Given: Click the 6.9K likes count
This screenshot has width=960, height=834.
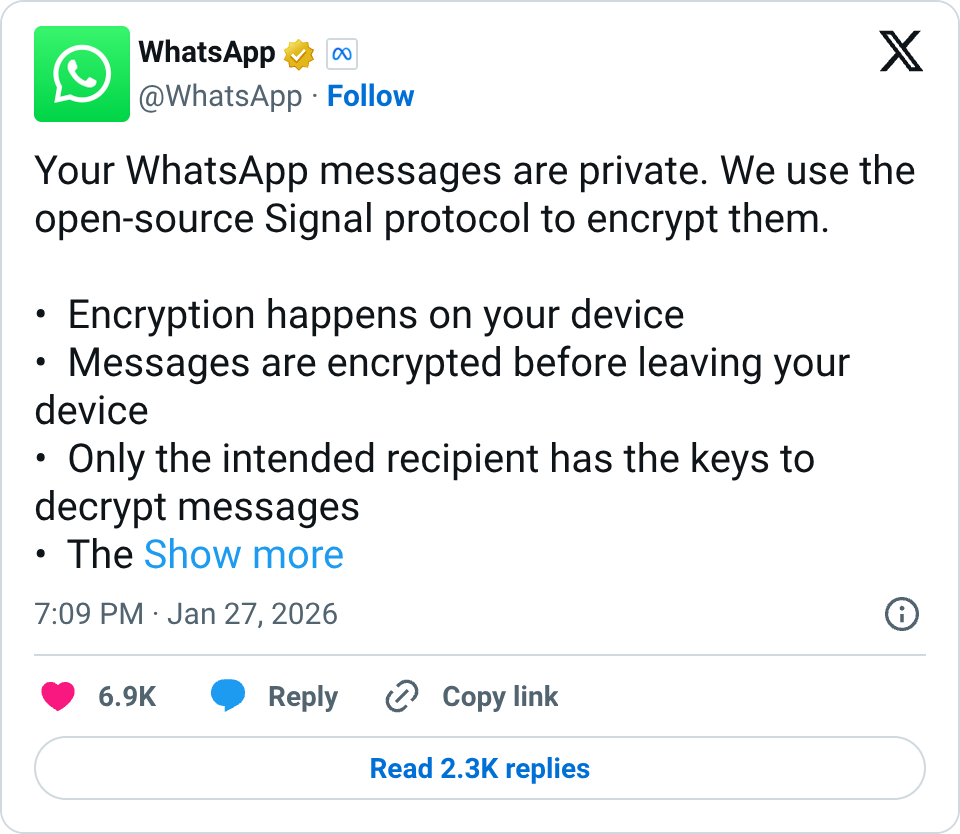Looking at the screenshot, I should (127, 696).
